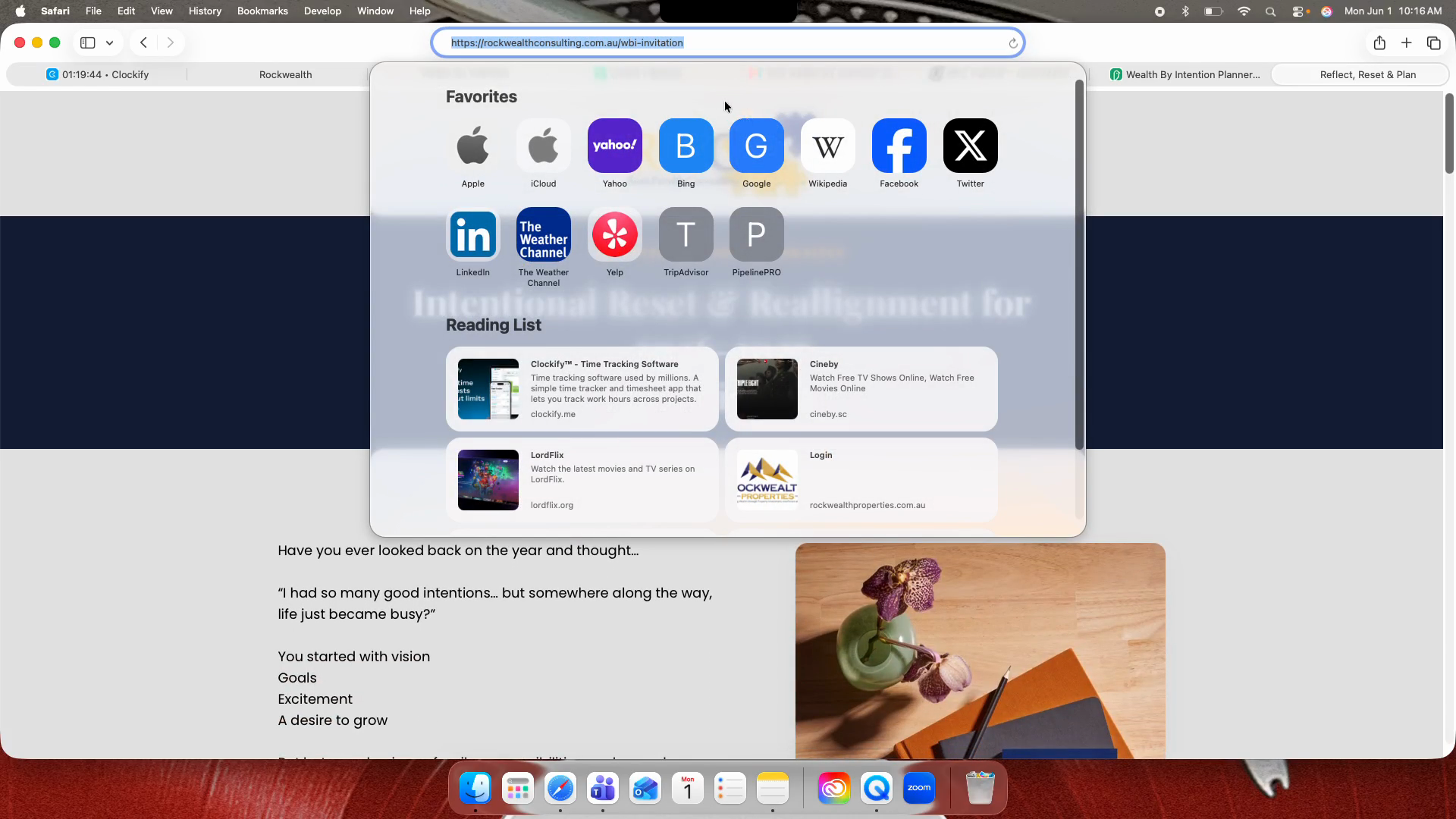Switch to the Rockwealth tab
The width and height of the screenshot is (1456, 819).
coord(285,74)
